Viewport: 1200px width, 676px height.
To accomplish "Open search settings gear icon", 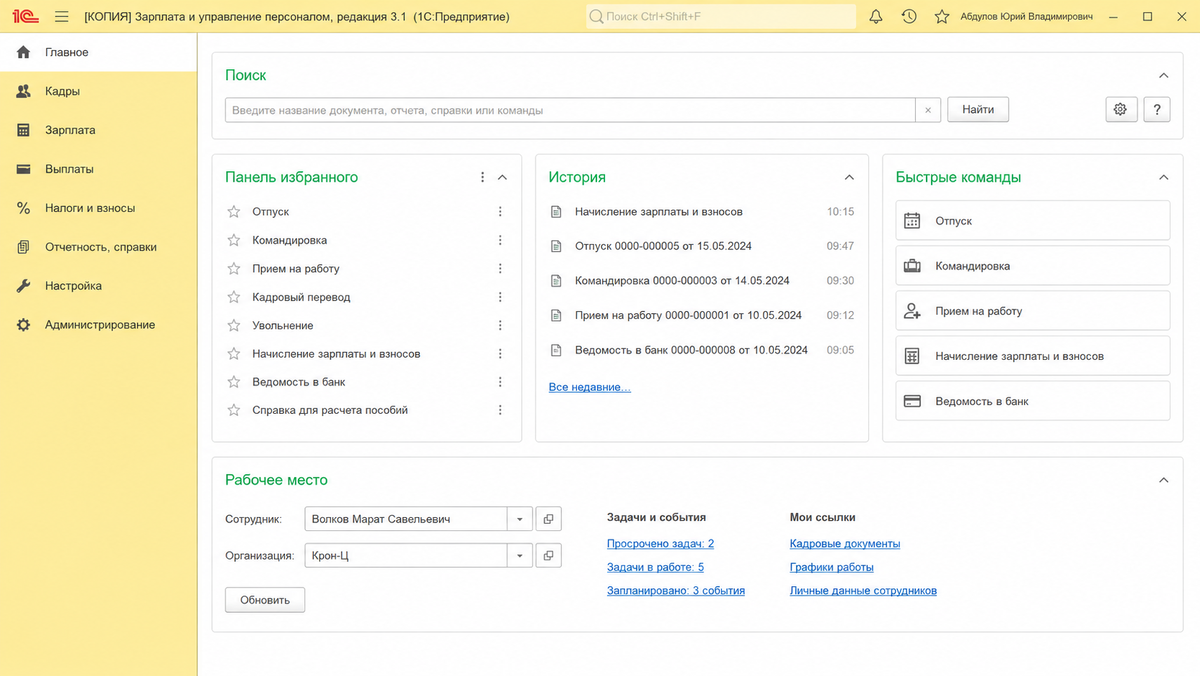I will point(1120,110).
